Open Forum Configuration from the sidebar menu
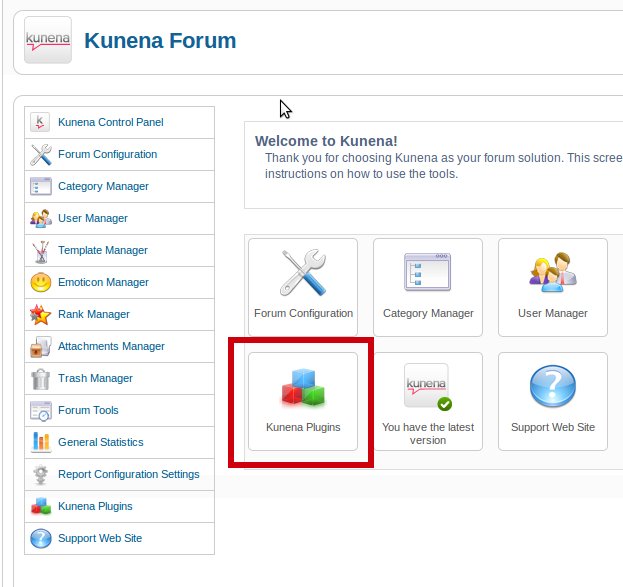 pos(107,154)
